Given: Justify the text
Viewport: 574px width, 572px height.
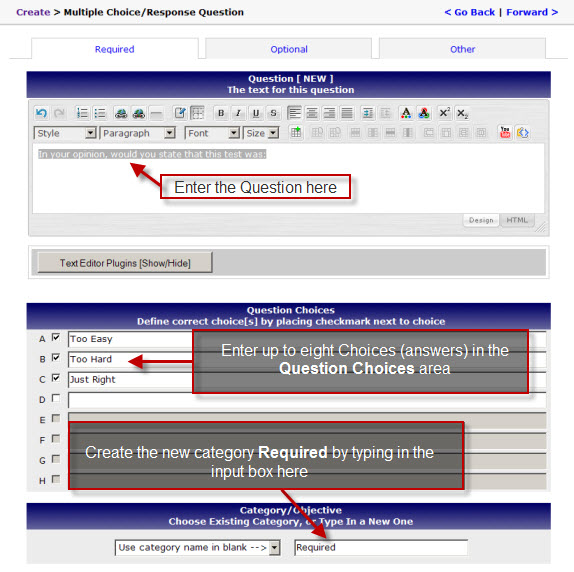Looking at the screenshot, I should 347,113.
